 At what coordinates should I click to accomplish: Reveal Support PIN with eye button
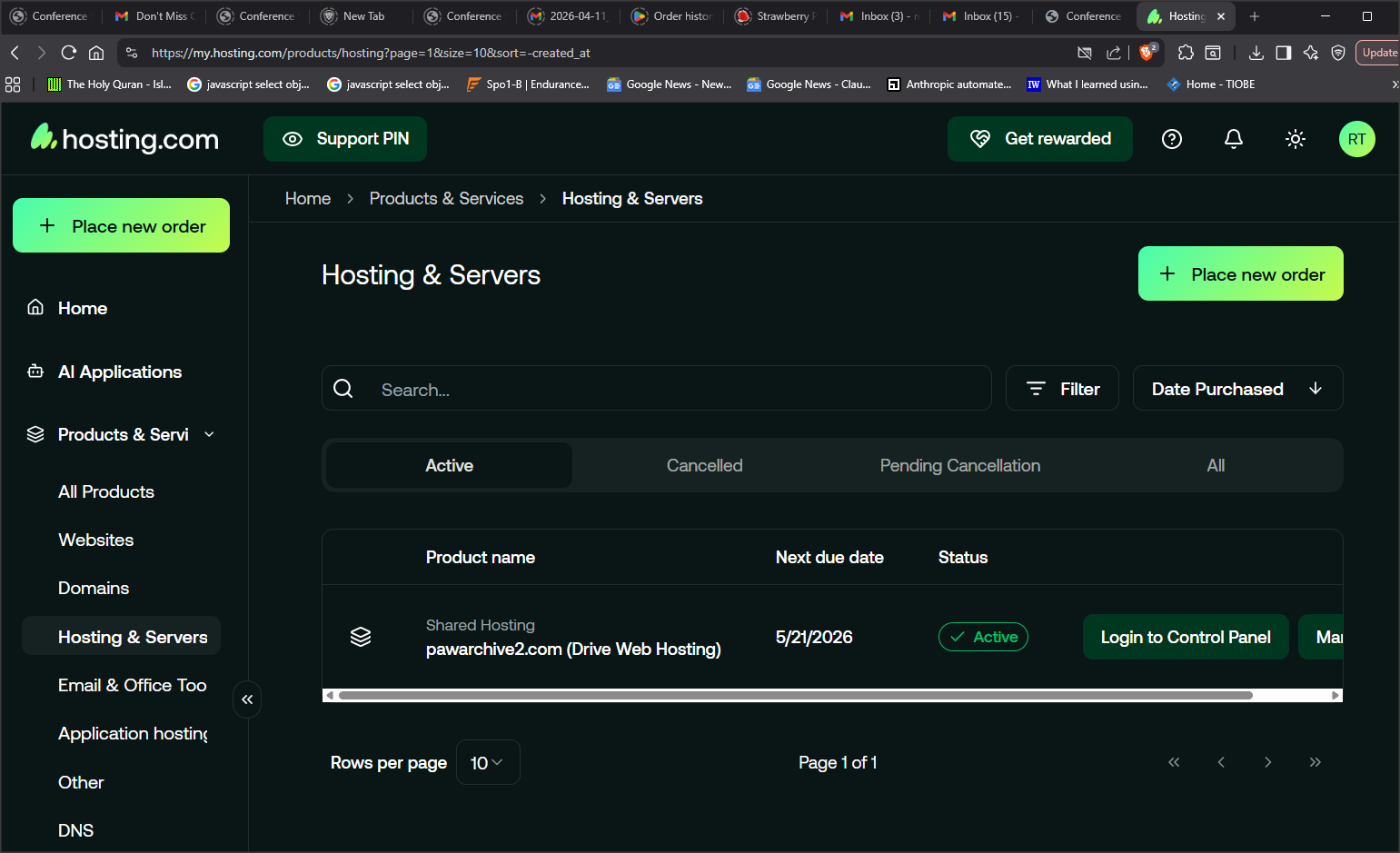(345, 139)
